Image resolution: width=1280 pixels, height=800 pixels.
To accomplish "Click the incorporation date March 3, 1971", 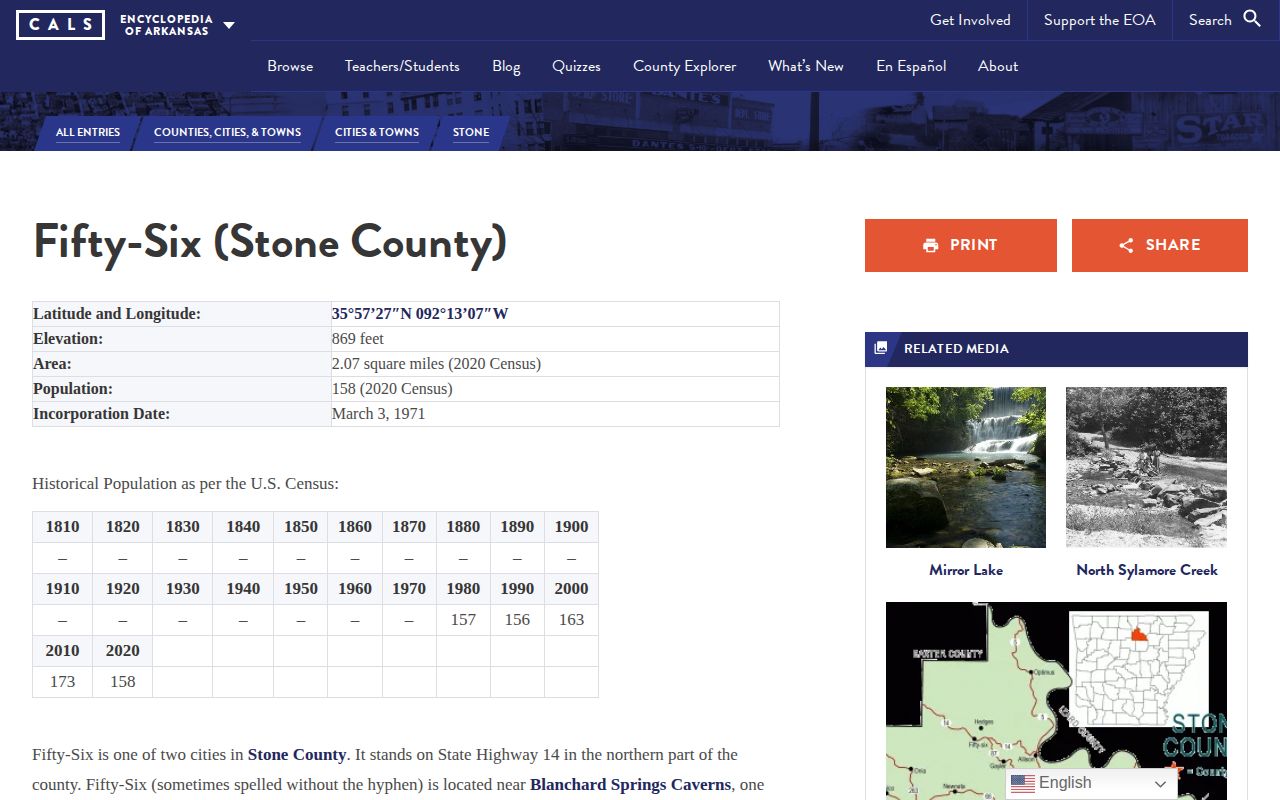I will click(379, 414).
